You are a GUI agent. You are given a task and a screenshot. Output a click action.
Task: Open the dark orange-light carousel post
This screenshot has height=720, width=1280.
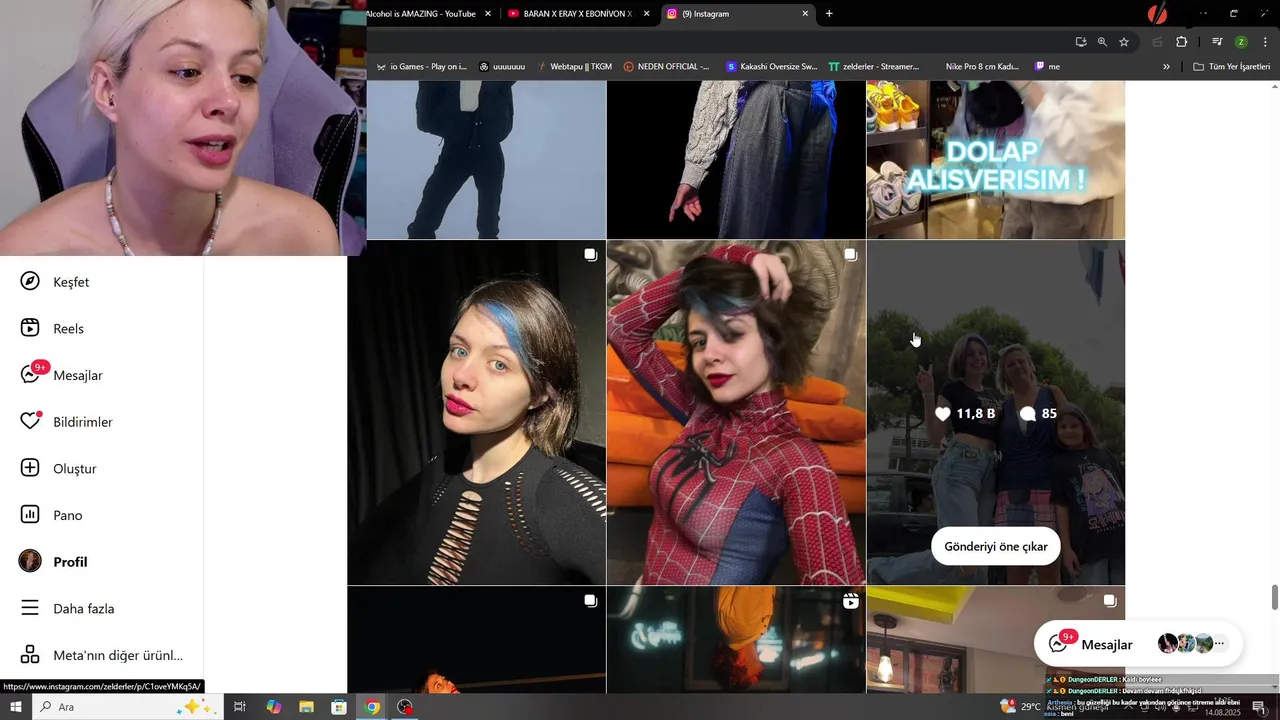(x=476, y=640)
